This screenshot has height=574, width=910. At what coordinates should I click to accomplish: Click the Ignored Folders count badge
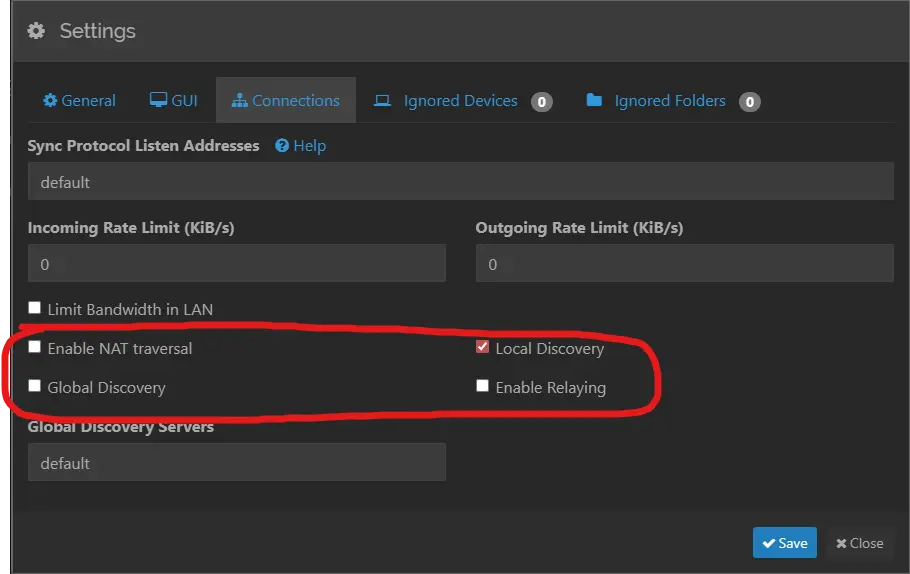(749, 101)
